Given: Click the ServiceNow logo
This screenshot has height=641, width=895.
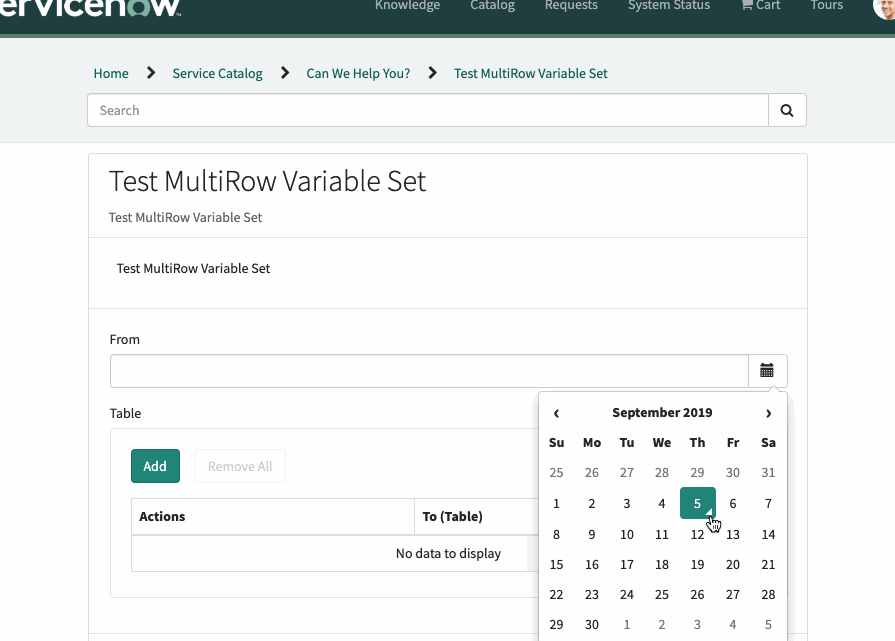Looking at the screenshot, I should point(90,7).
